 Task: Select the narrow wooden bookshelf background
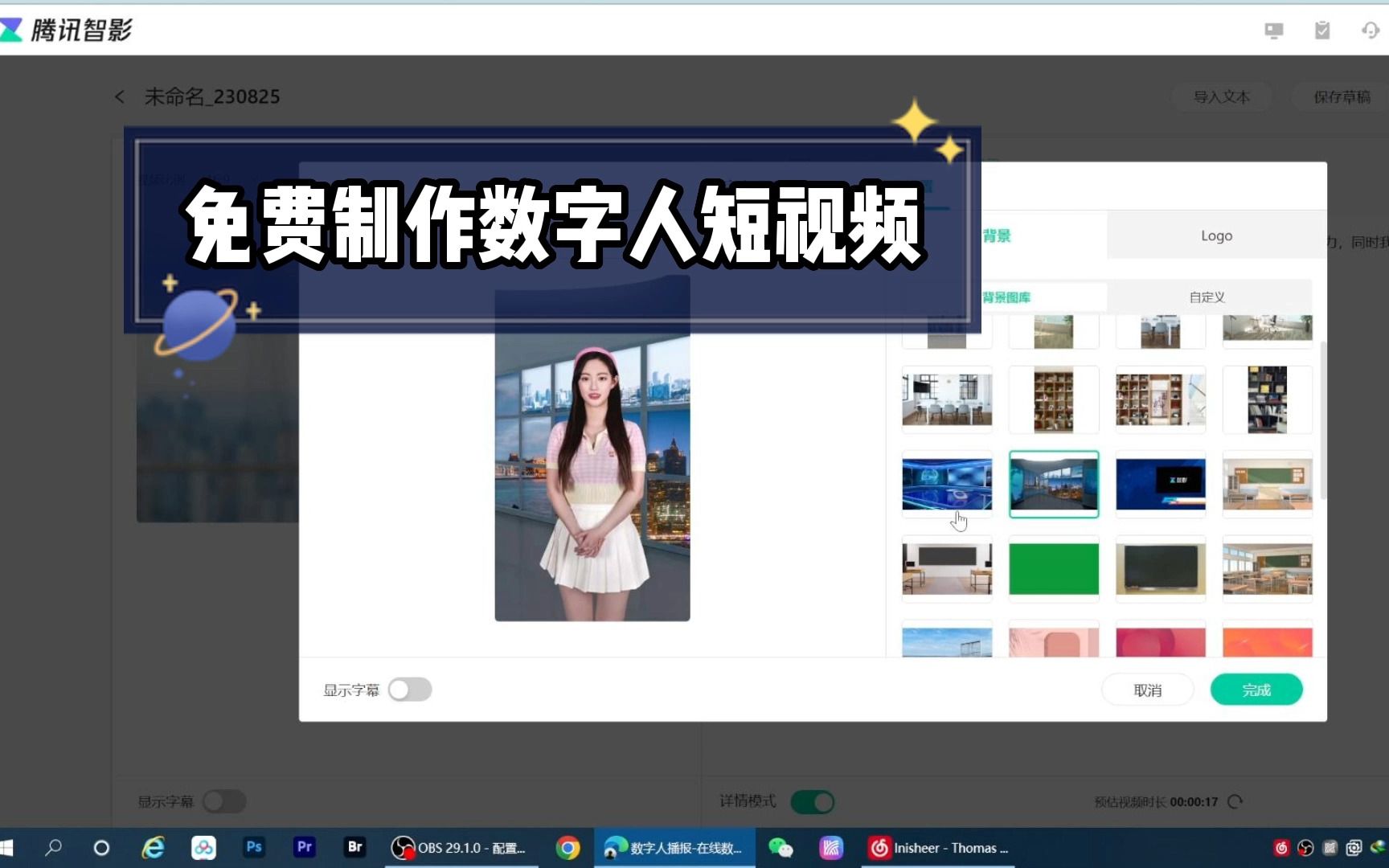[x=1054, y=399]
